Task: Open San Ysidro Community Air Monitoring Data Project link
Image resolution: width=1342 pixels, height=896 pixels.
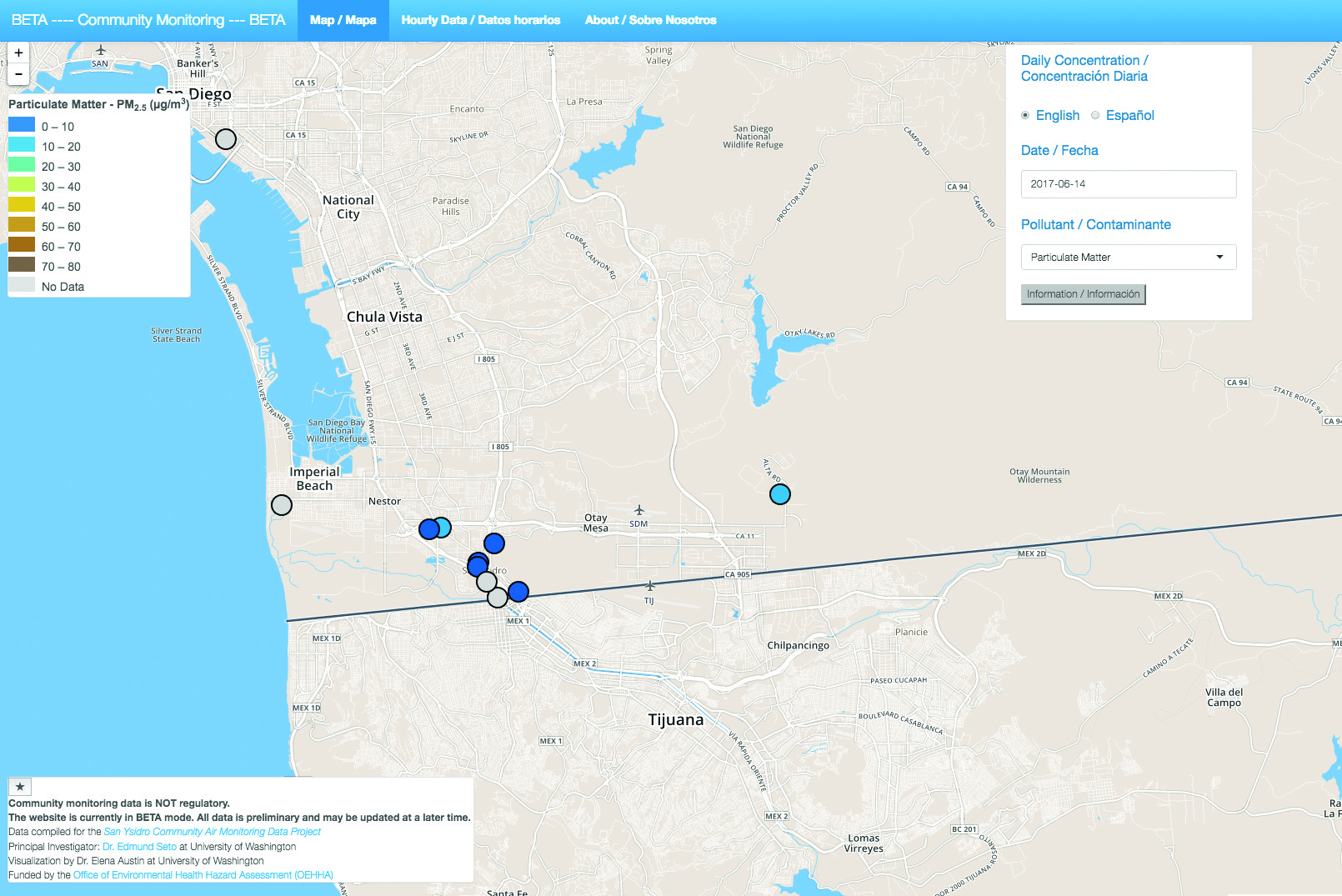Action: click(x=212, y=832)
